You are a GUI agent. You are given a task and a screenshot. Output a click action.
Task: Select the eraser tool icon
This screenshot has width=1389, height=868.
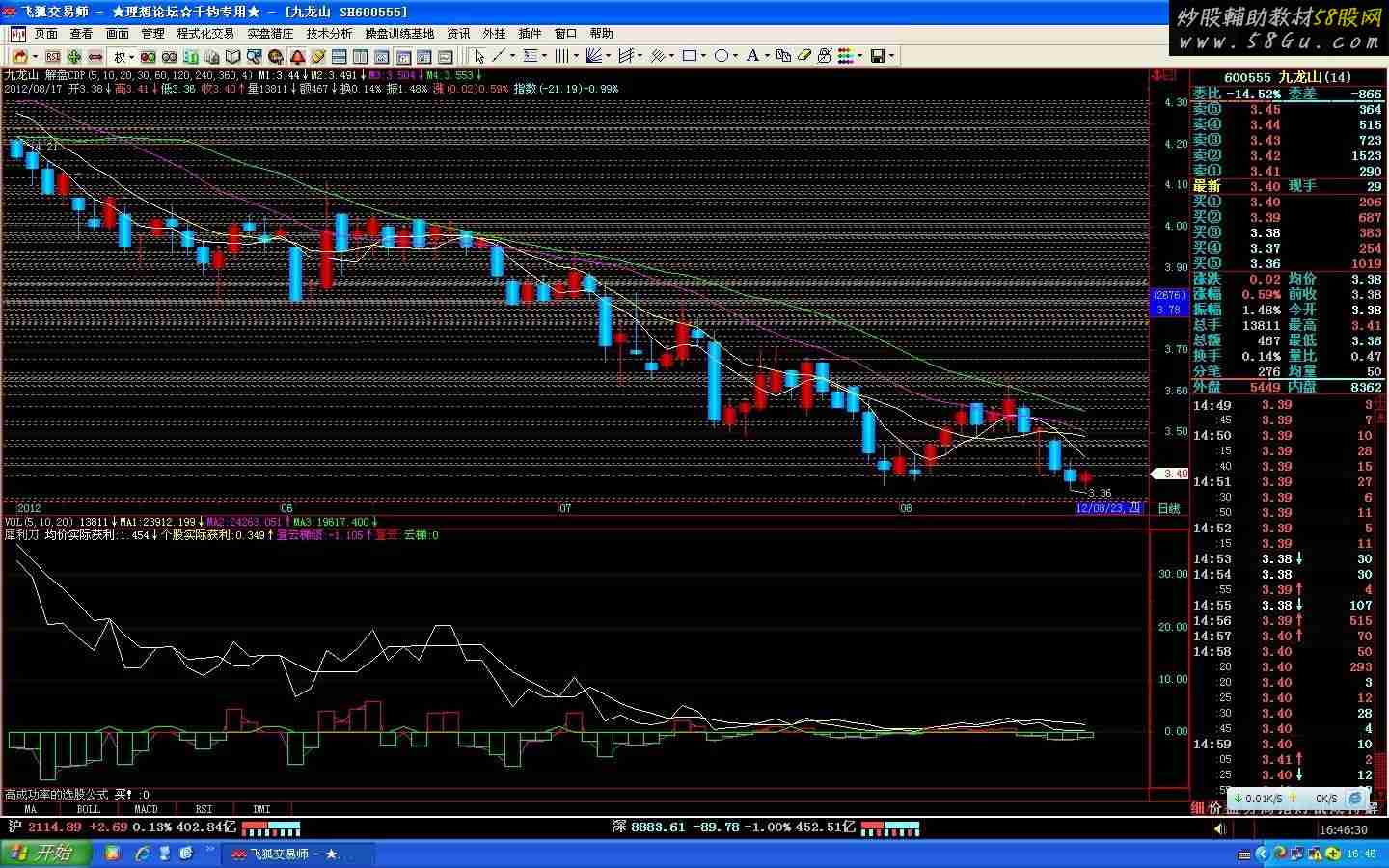(x=803, y=56)
